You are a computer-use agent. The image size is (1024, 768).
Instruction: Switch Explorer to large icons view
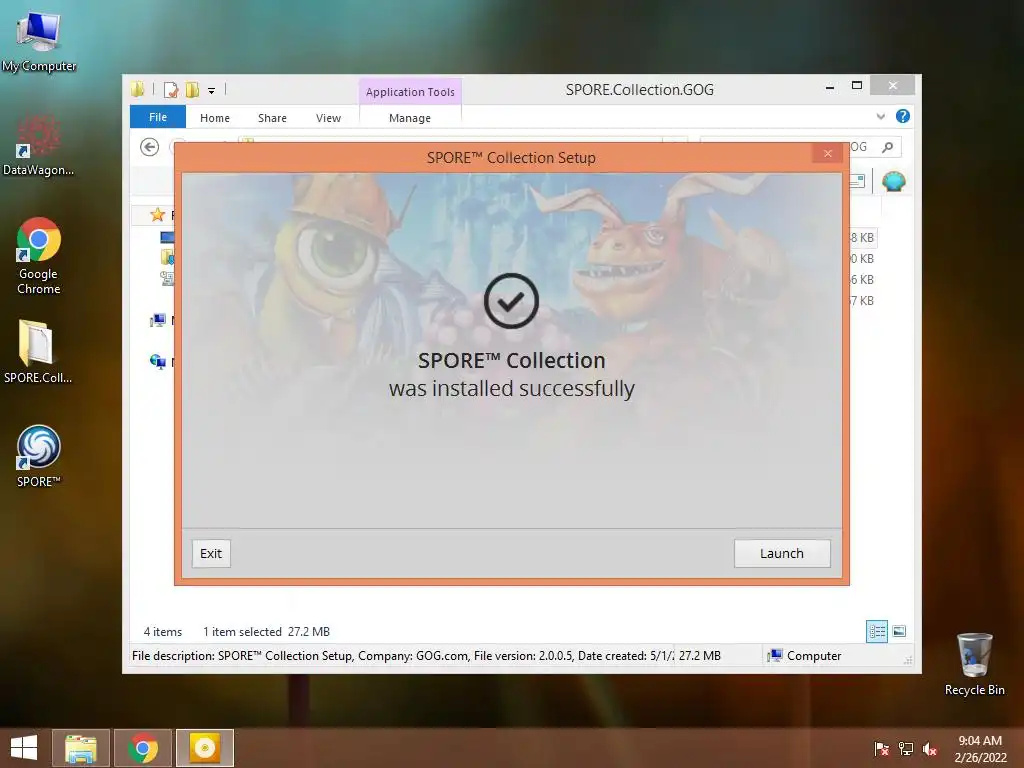[x=899, y=631]
